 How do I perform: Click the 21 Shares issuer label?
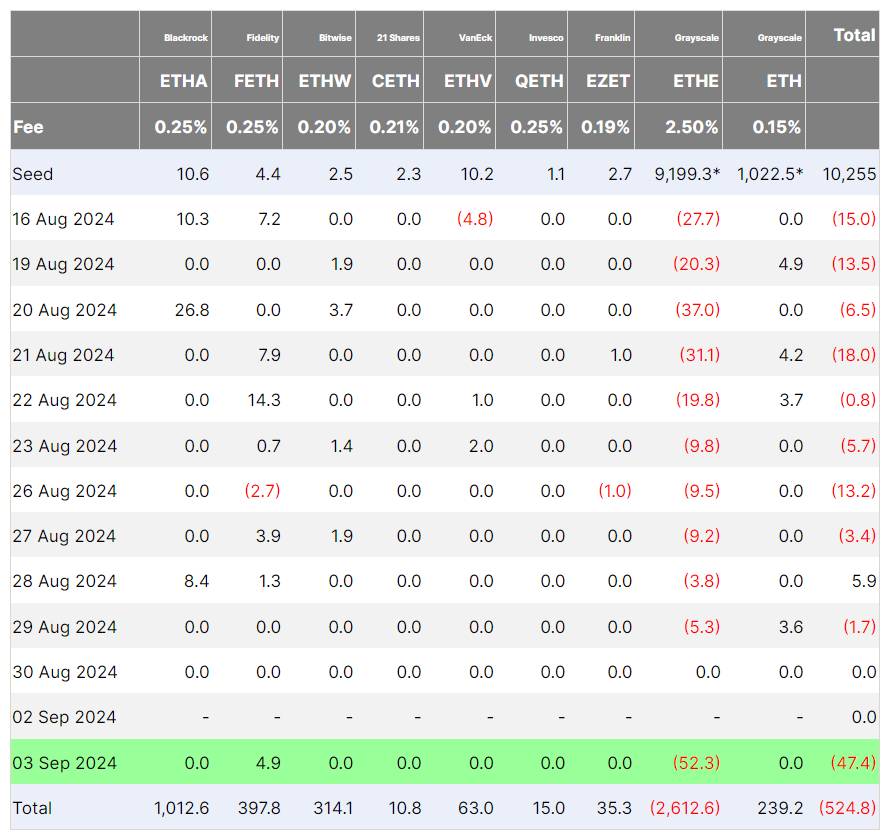(398, 38)
